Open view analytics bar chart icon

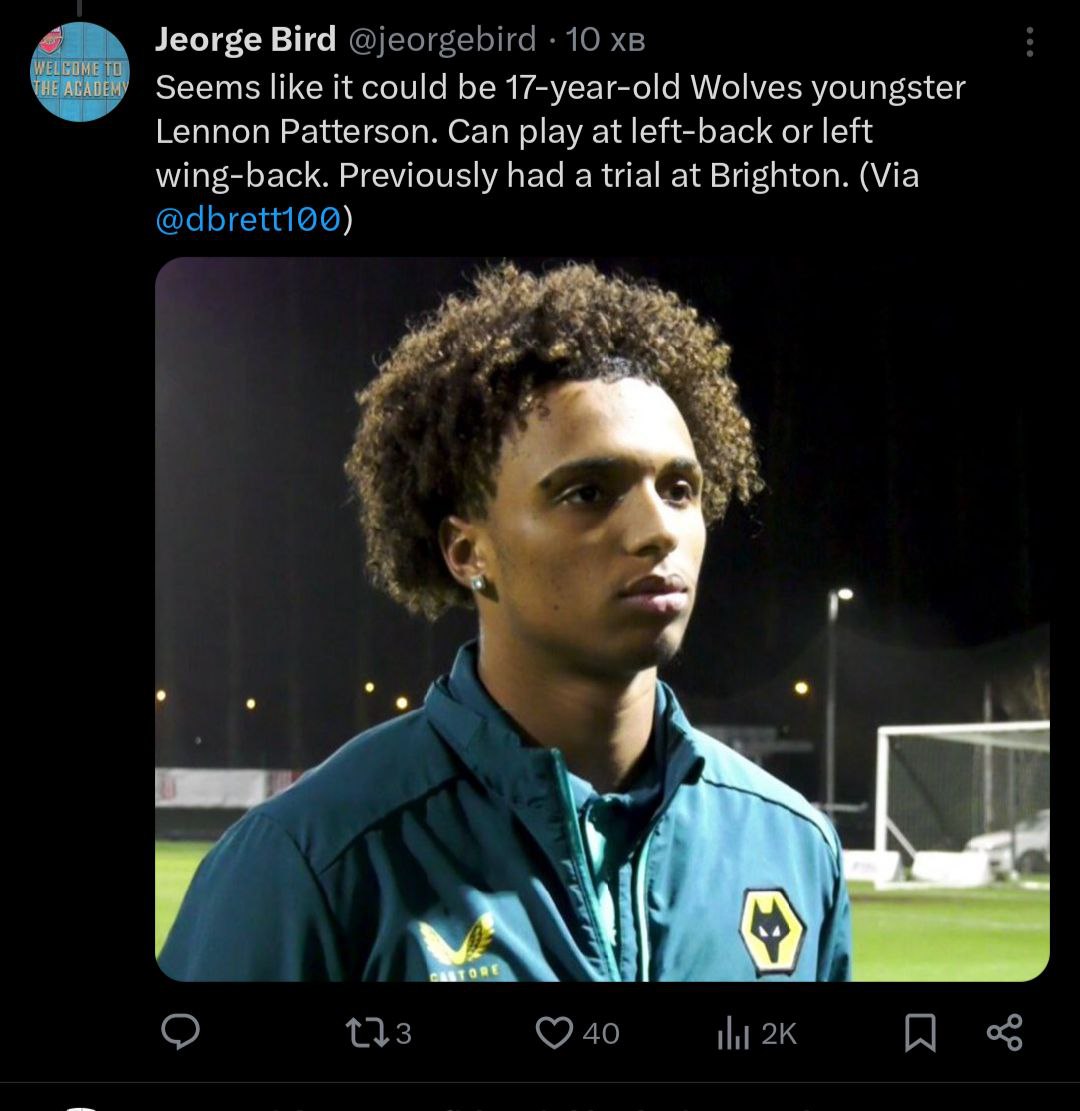(732, 1033)
